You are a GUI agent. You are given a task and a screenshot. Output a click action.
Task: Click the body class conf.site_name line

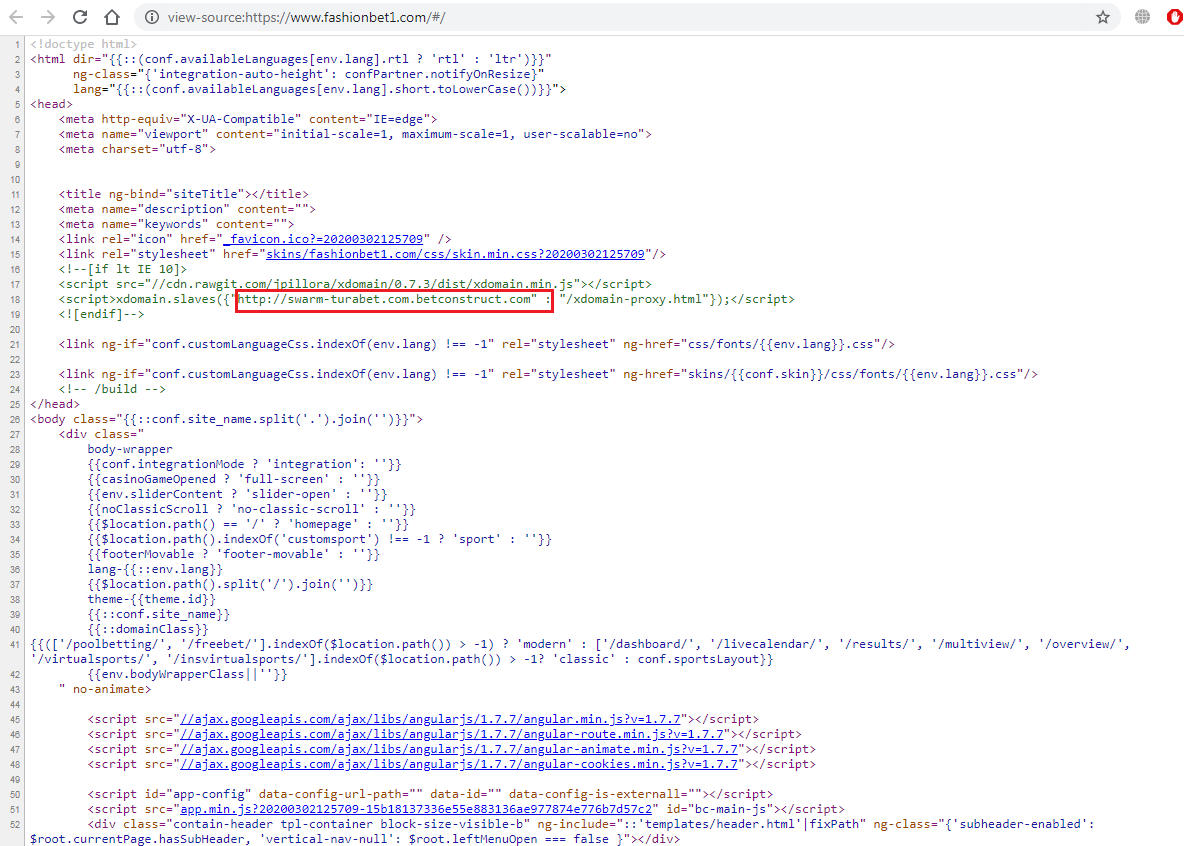tap(227, 419)
